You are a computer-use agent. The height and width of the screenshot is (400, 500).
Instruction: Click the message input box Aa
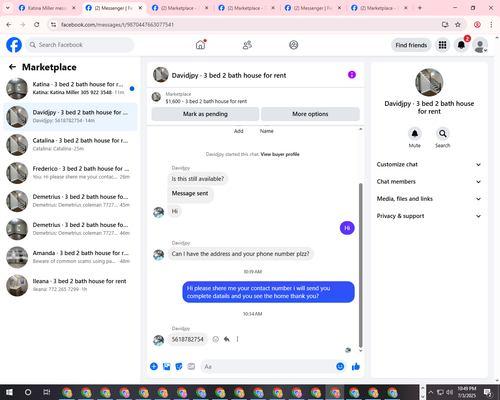(x=267, y=367)
